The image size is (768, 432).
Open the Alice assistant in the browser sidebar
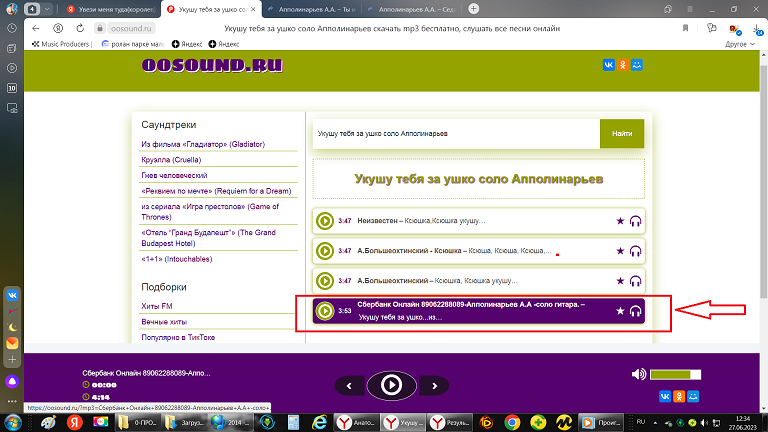point(12,382)
